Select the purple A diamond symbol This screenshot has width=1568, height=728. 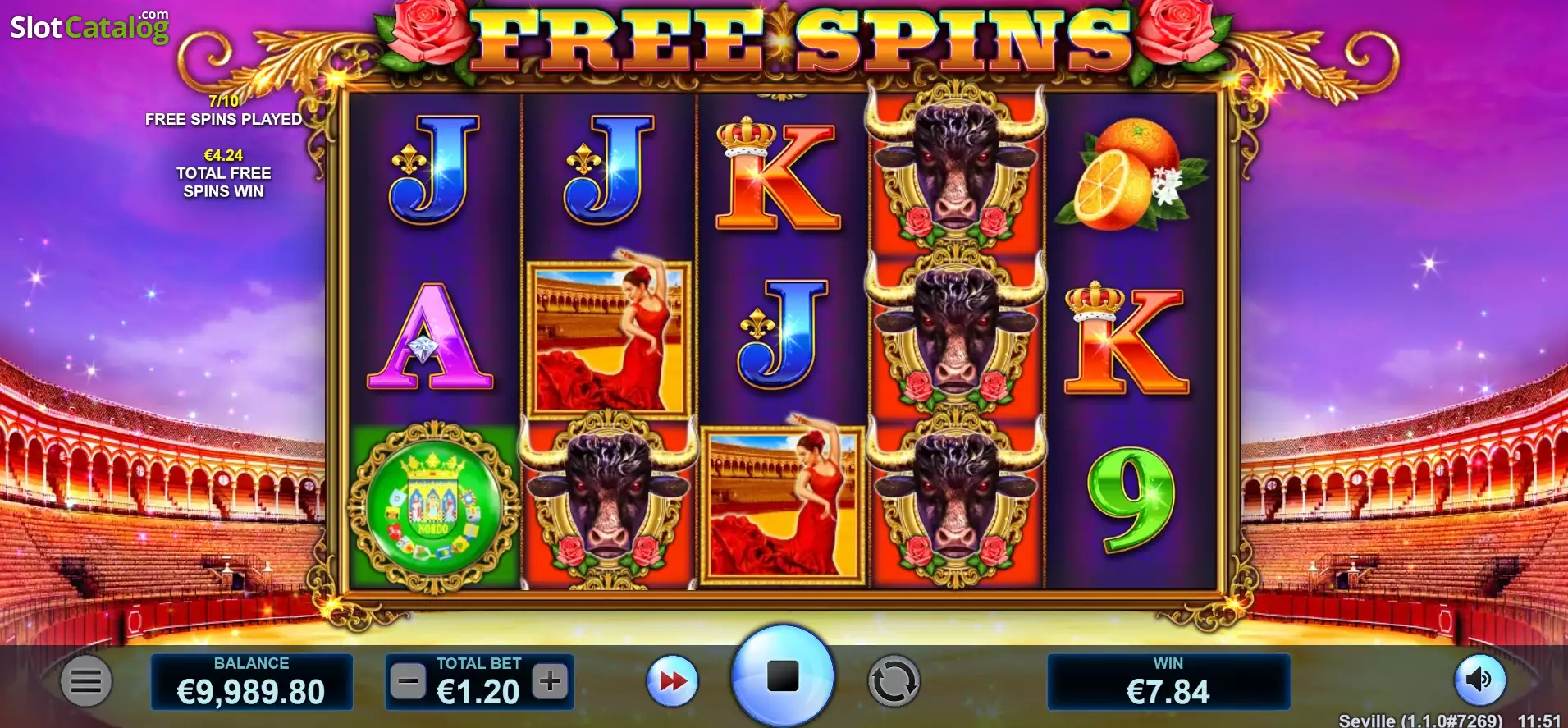[430, 337]
